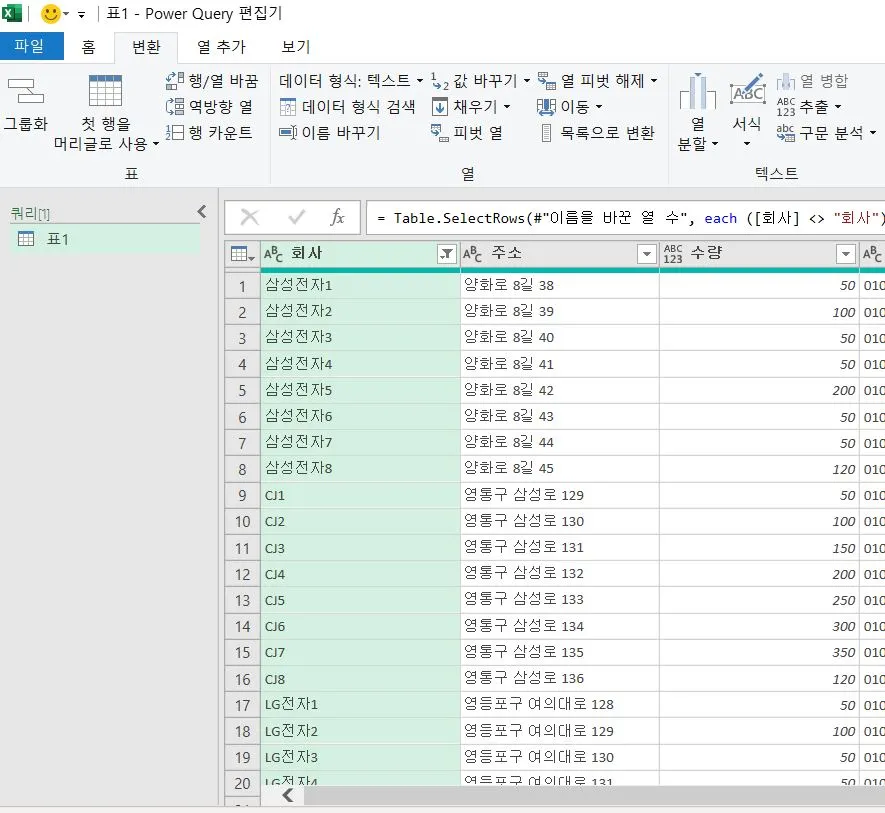Viewport: 885px width, 813px height.
Task: Collapse the queries (쿼리) pane
Action: 202,212
